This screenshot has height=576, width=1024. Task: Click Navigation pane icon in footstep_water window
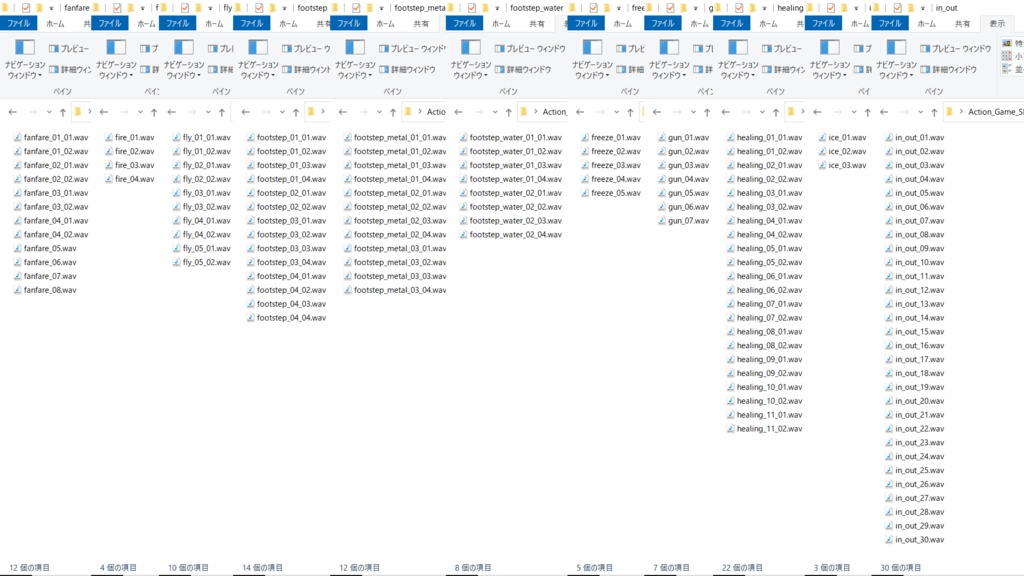(x=470, y=48)
